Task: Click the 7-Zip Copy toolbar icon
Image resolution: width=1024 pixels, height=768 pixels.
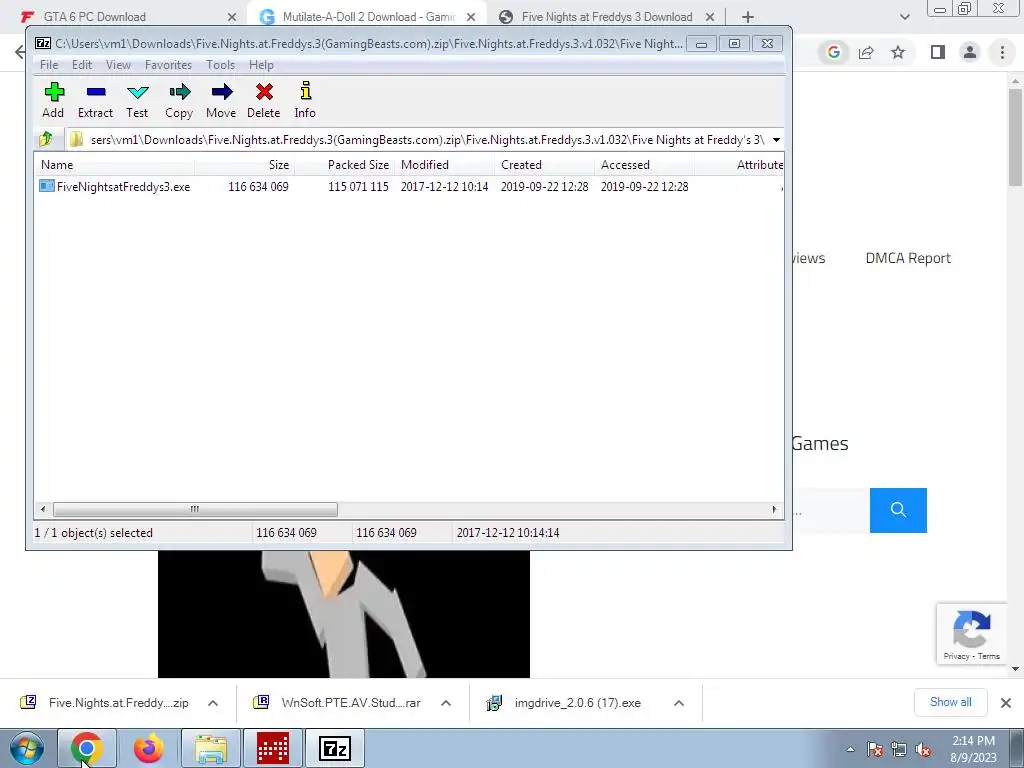Action: (180, 92)
